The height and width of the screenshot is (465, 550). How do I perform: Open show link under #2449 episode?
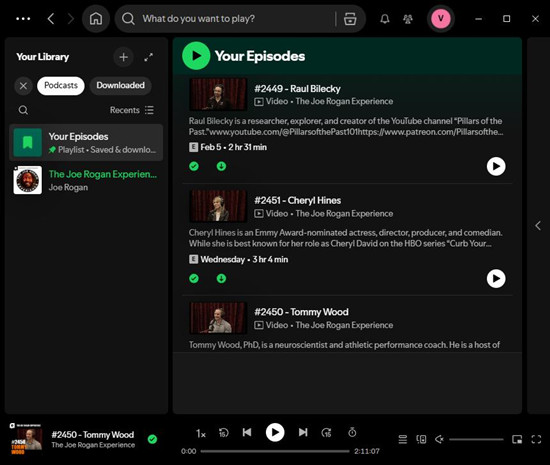[344, 101]
